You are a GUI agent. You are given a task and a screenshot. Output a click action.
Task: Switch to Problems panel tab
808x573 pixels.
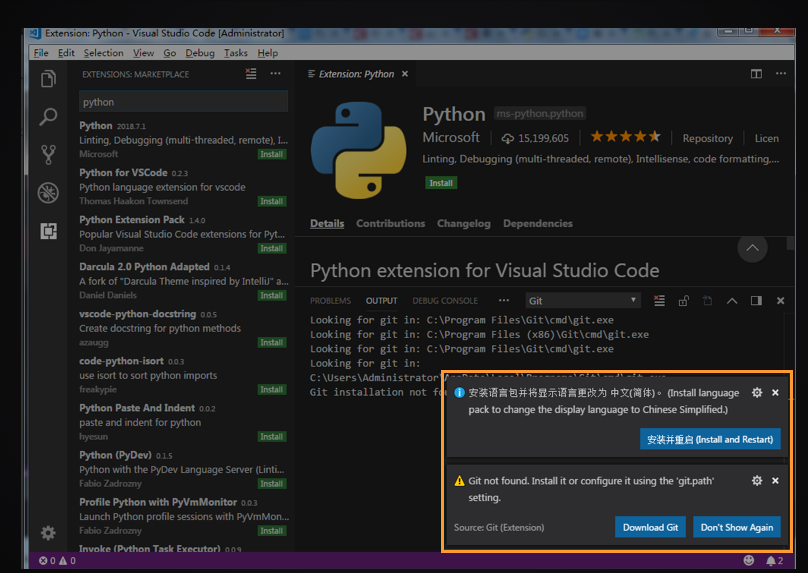(x=330, y=301)
